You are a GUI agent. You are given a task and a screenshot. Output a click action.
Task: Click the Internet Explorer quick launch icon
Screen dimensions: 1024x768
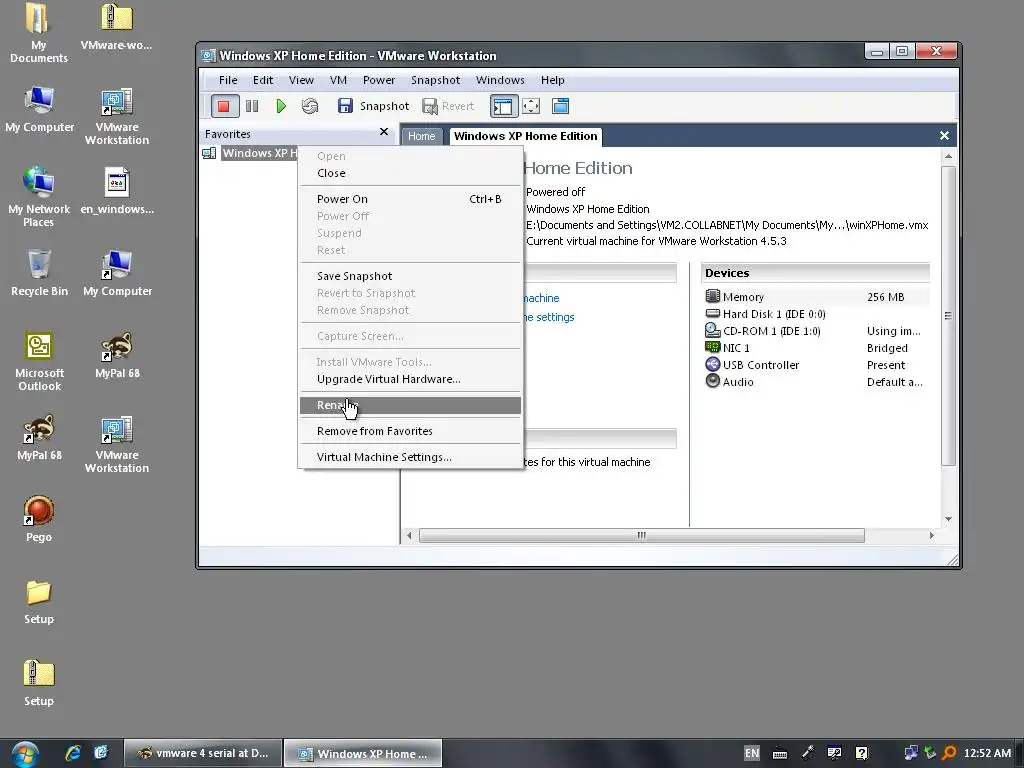[x=72, y=753]
